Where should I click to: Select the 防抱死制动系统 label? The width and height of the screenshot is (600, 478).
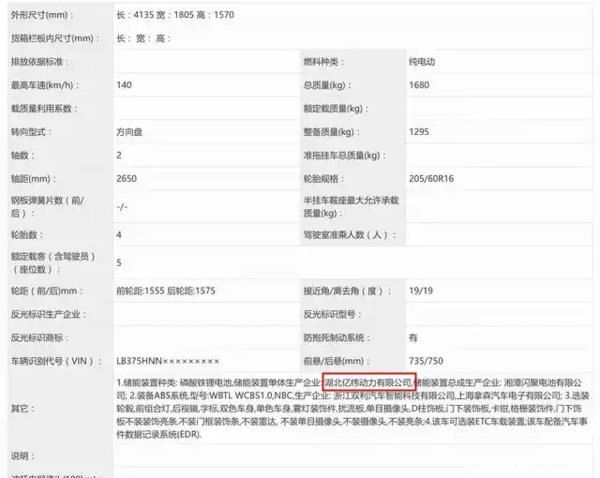click(337, 338)
